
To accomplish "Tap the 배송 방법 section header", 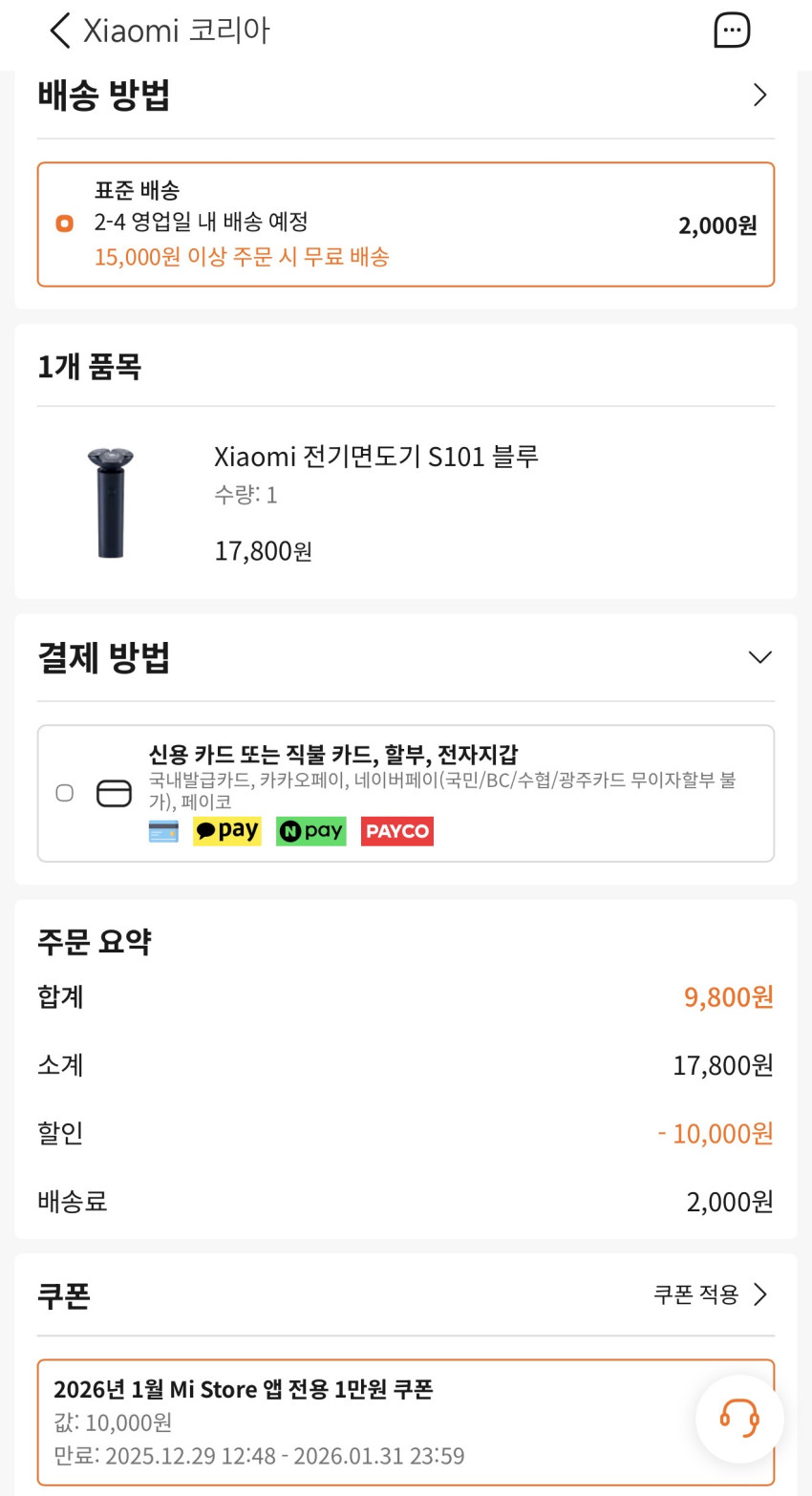I will tap(103, 96).
